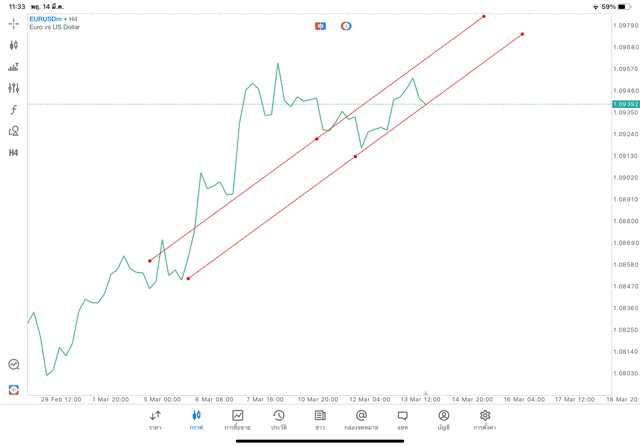Activate the crosshair cursor tool
The height and width of the screenshot is (447, 640).
point(13,23)
